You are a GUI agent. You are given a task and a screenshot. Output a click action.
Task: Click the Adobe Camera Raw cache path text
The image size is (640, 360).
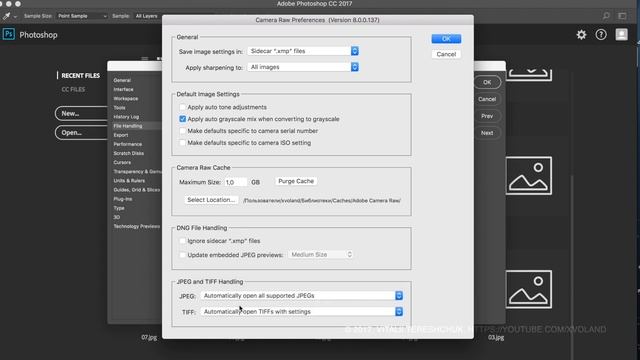click(322, 200)
